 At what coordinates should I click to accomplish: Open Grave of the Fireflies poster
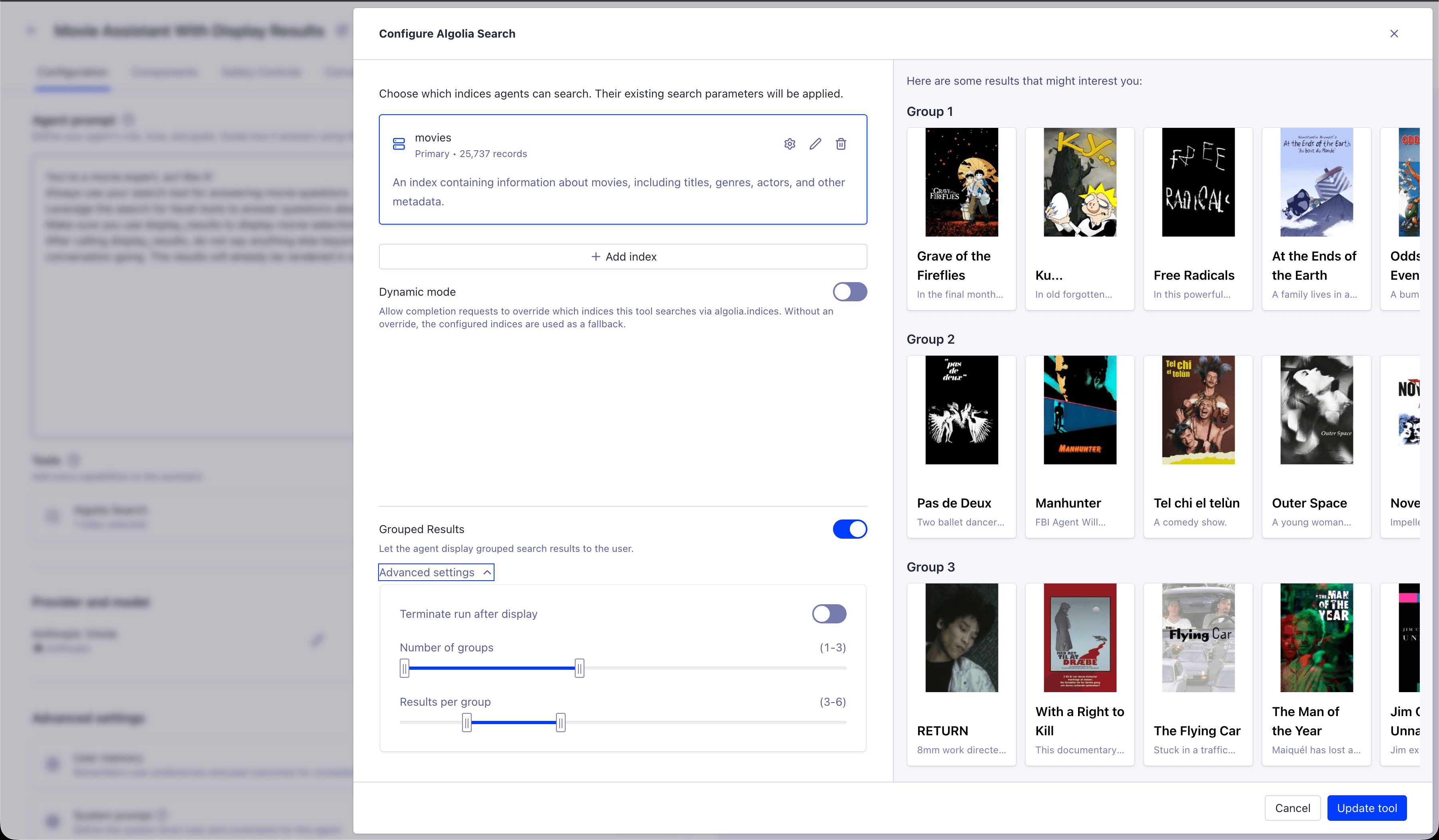pos(962,182)
